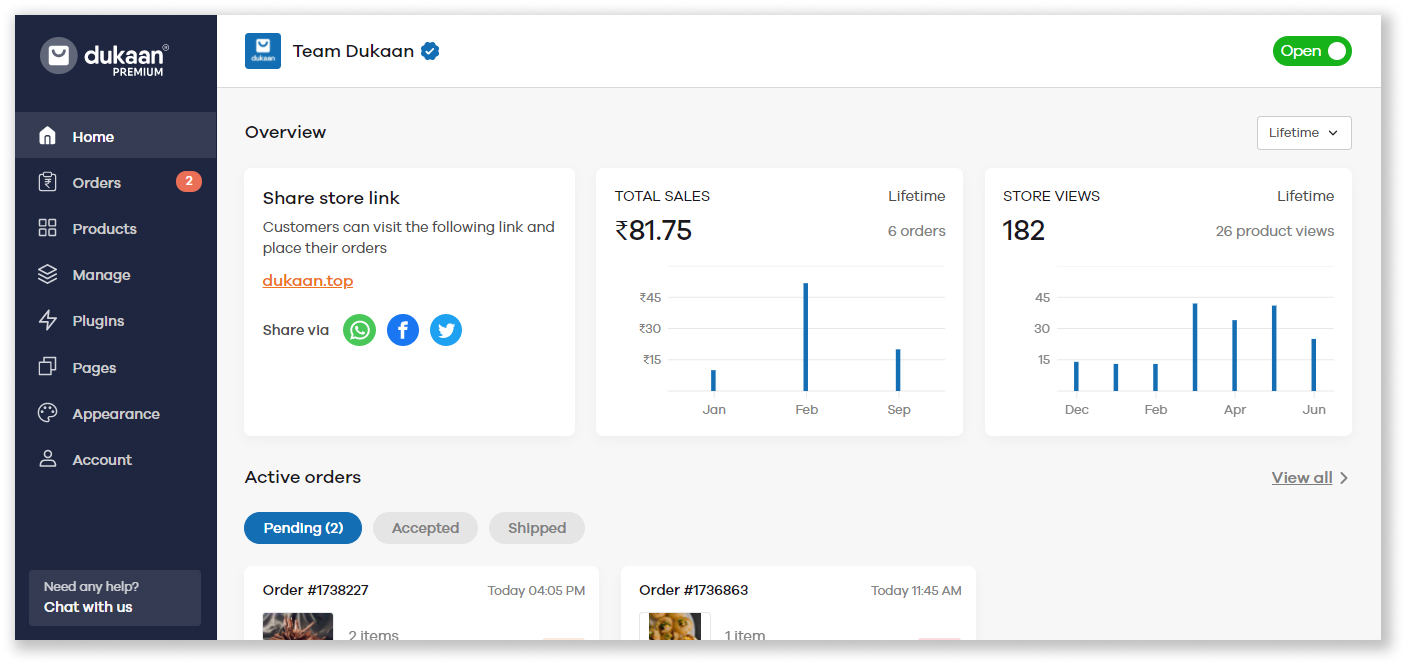Click the Dukaan Premium logo
This screenshot has width=1406, height=665.
coord(105,57)
